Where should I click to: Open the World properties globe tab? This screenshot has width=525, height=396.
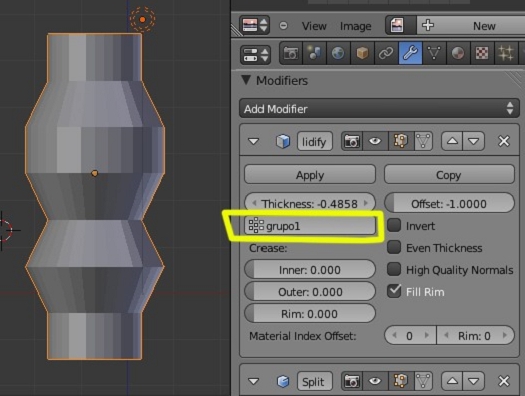click(x=338, y=53)
